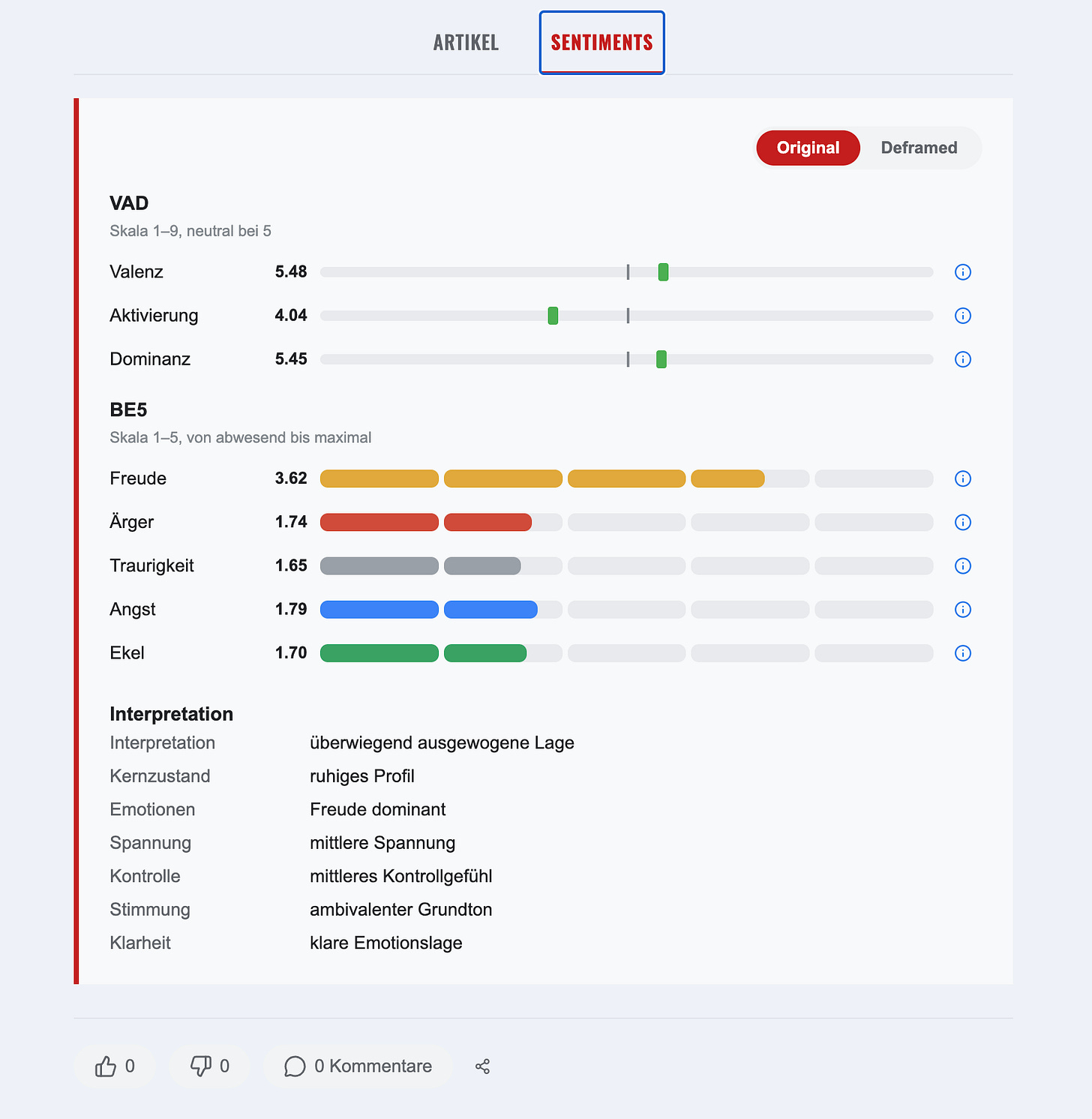This screenshot has width=1092, height=1119.
Task: Click the Ärger value 1.74
Action: 291,521
